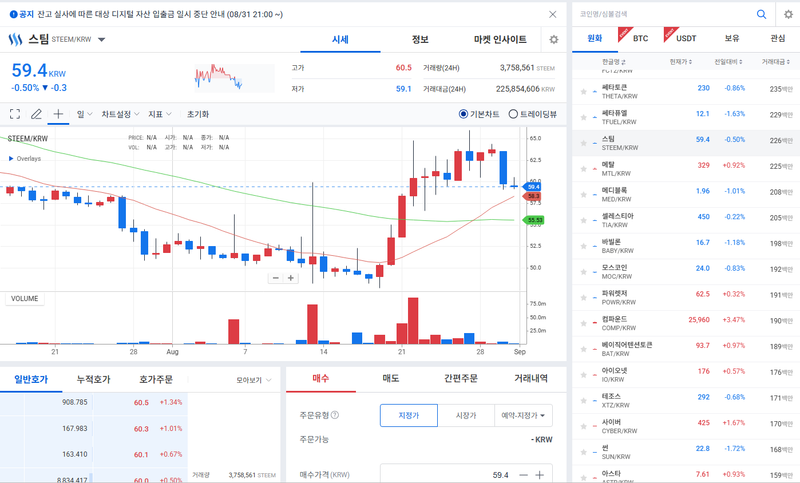800x483 pixels.
Task: Focus the coin name search field
Action: click(x=664, y=14)
